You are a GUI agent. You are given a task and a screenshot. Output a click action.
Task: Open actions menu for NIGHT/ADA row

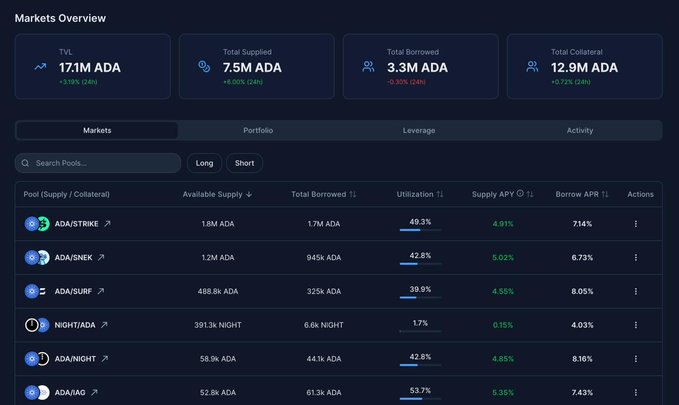[x=635, y=325]
